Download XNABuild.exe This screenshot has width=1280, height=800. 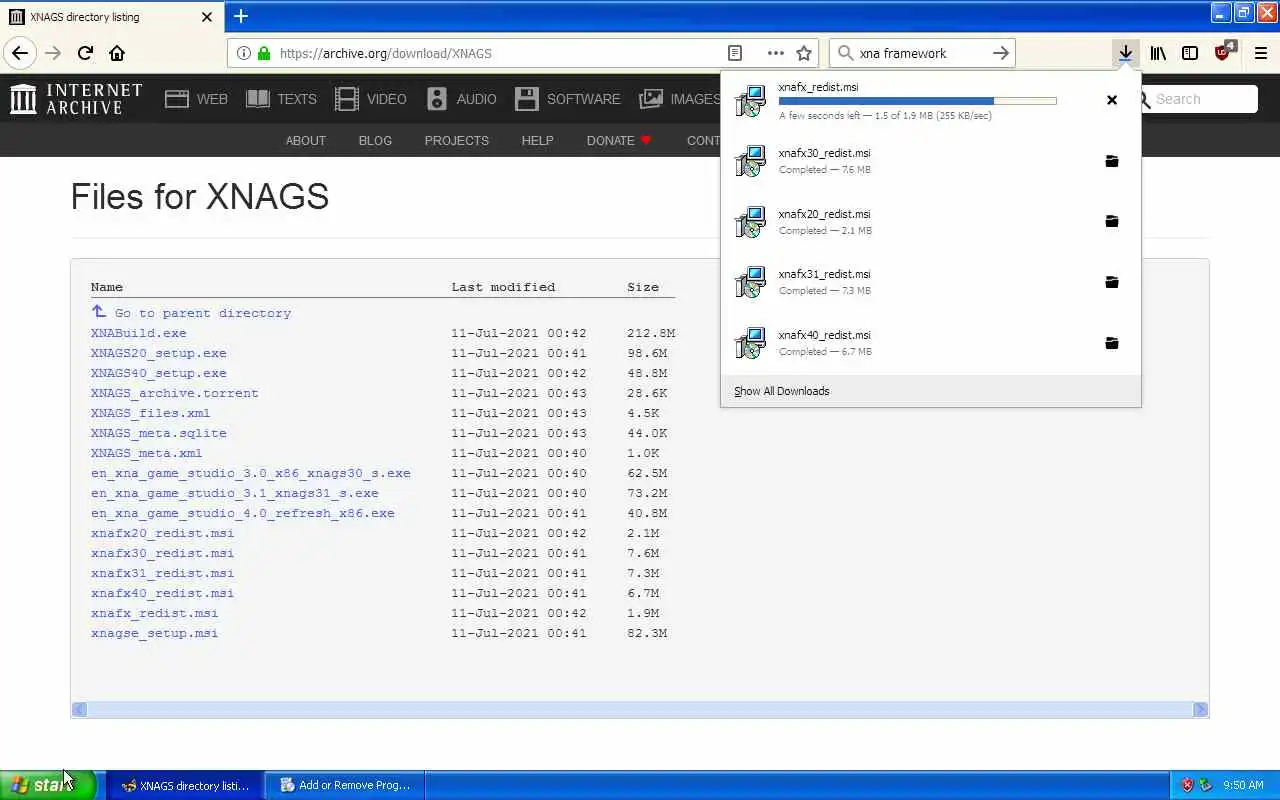coord(138,333)
